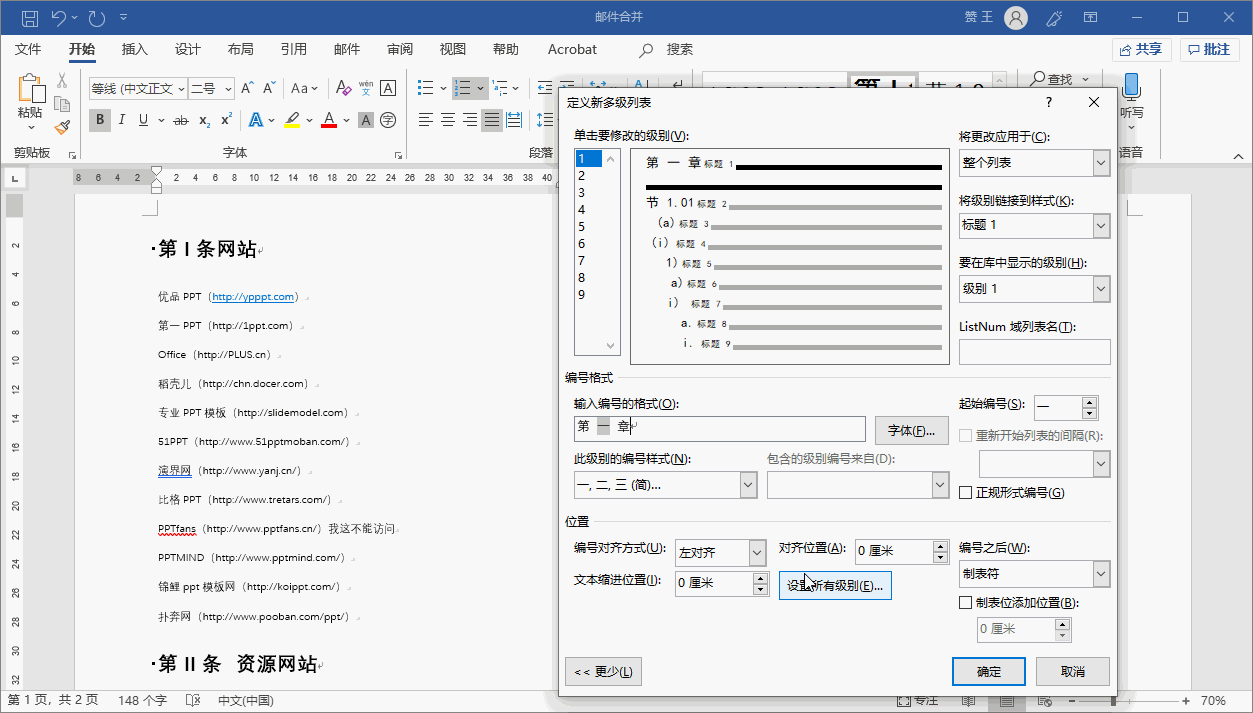Check the 制表位添加位置 checkbox

(x=965, y=603)
